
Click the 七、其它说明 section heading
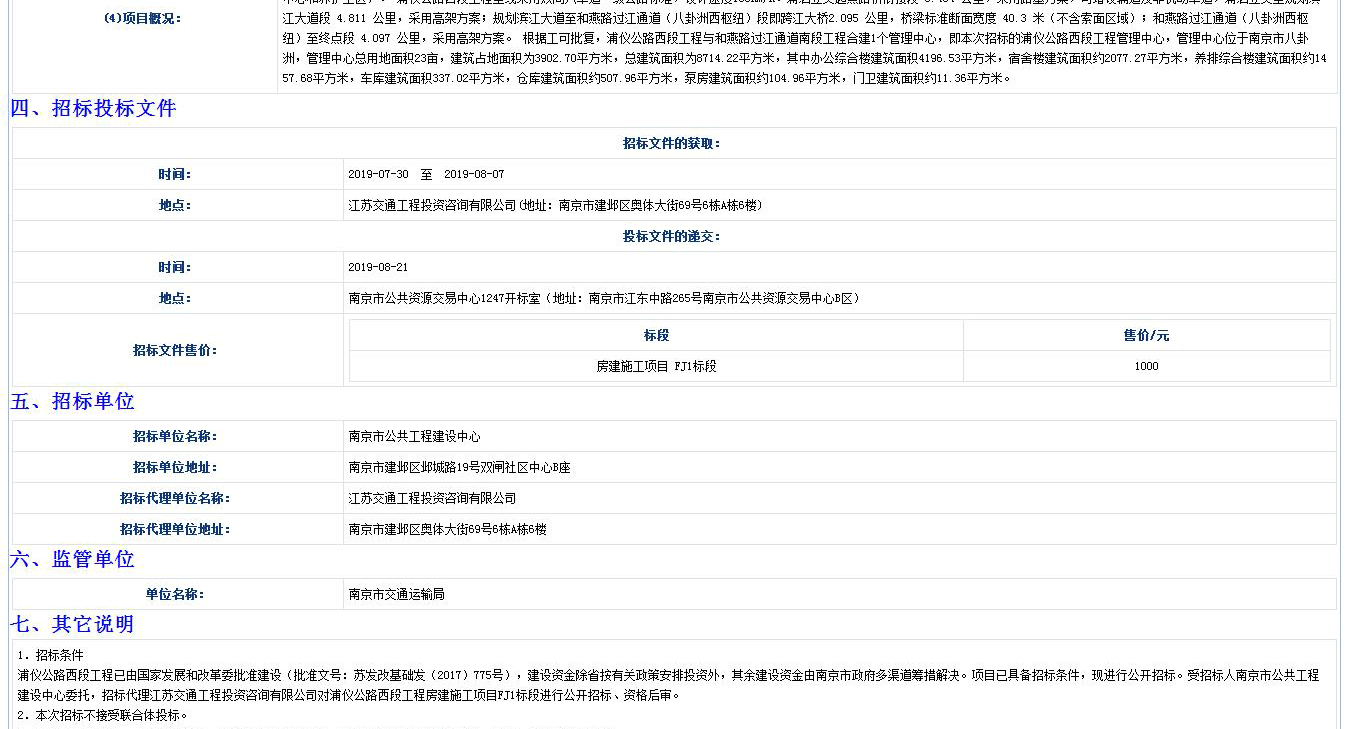tap(72, 625)
